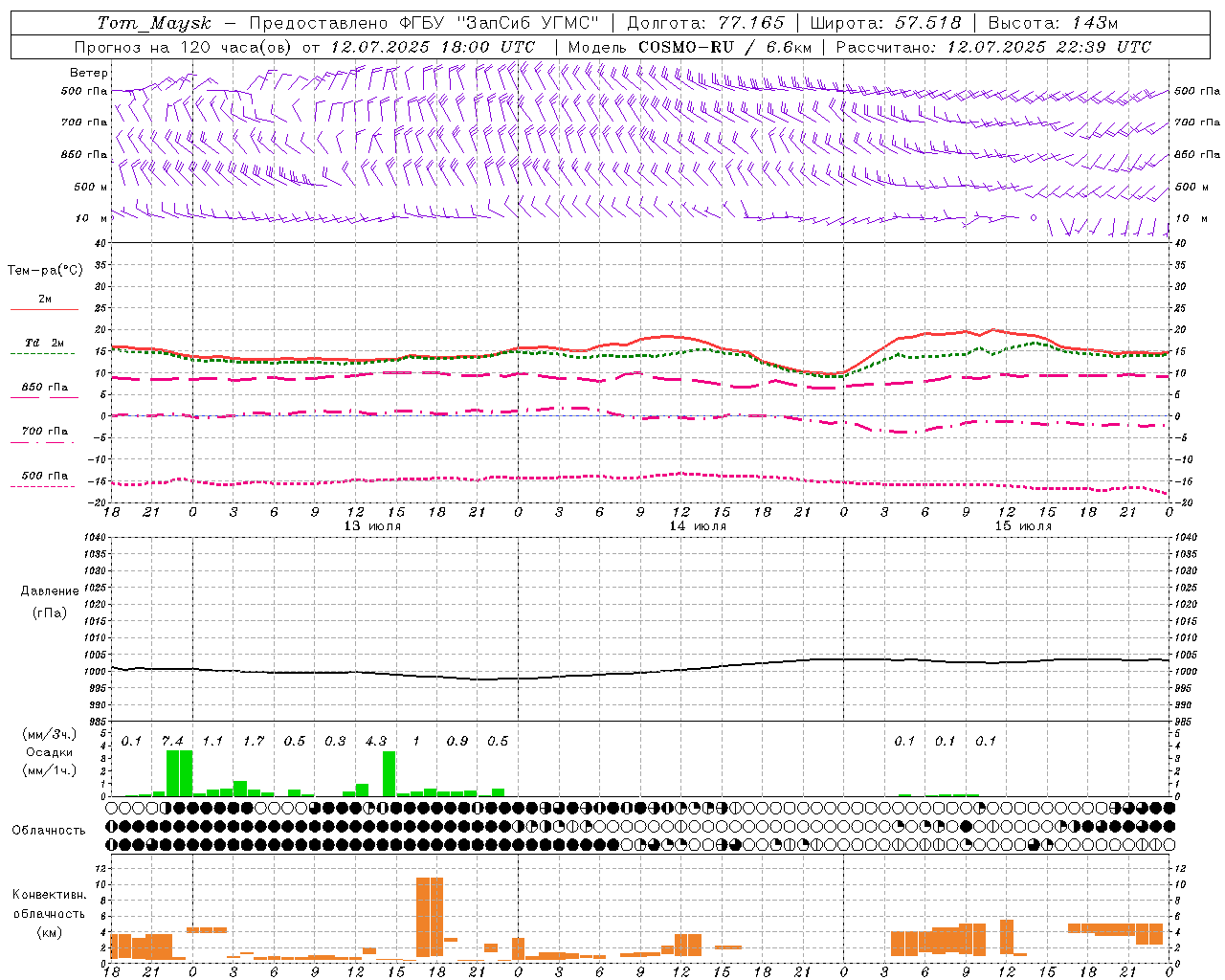Click the '(км)' convective cloud unit label
Image resolution: width=1225 pixels, height=980 pixels.
click(50, 932)
